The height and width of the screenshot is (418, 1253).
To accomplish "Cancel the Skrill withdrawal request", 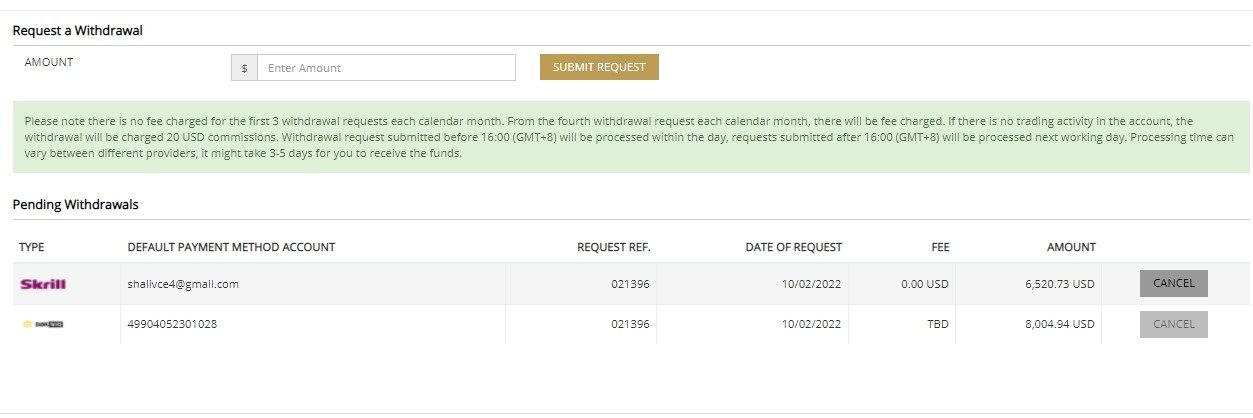I will [1173, 284].
